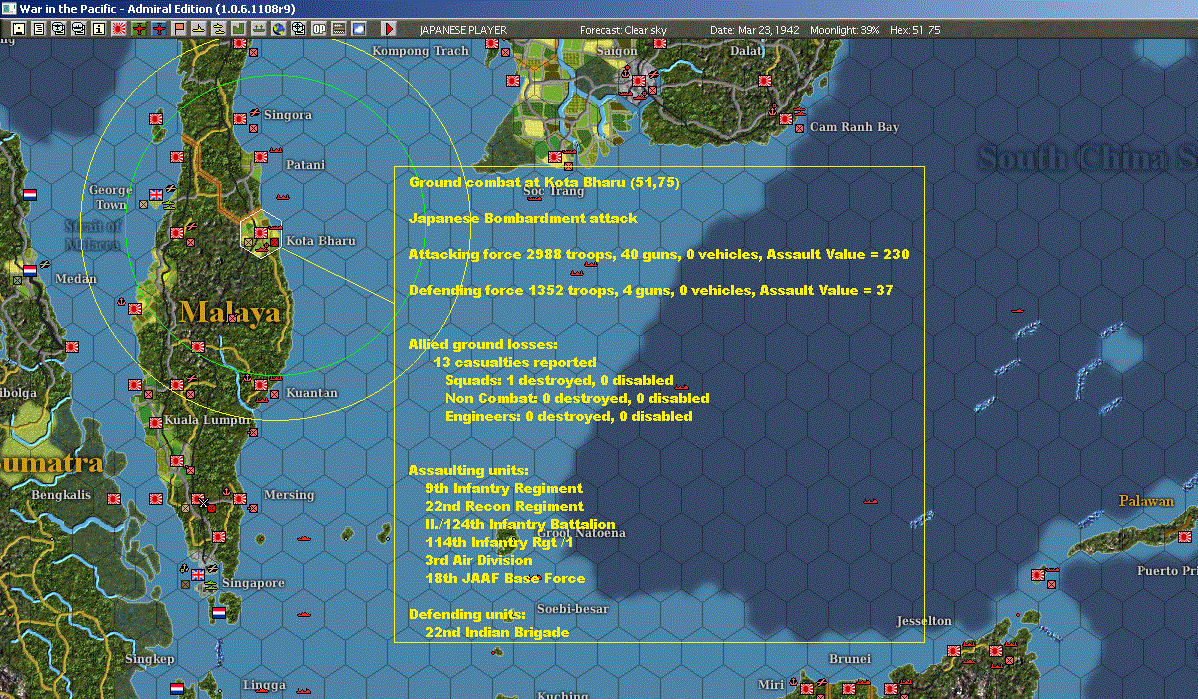Click the 'Forecast: Clear sky' status text
The image size is (1198, 699).
coord(623,30)
